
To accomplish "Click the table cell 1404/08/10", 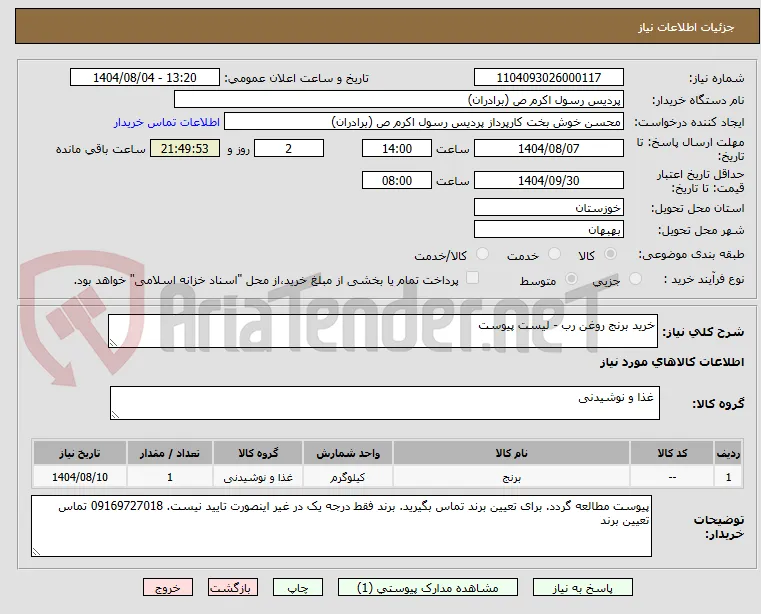I will point(80,478).
